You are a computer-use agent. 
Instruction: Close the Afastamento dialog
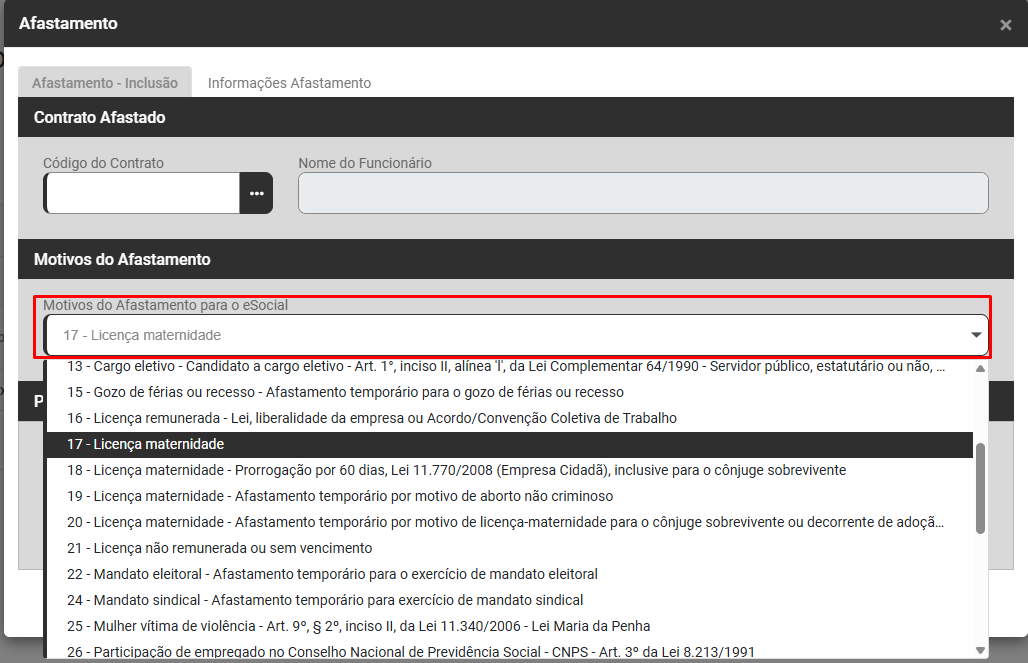tap(1005, 25)
